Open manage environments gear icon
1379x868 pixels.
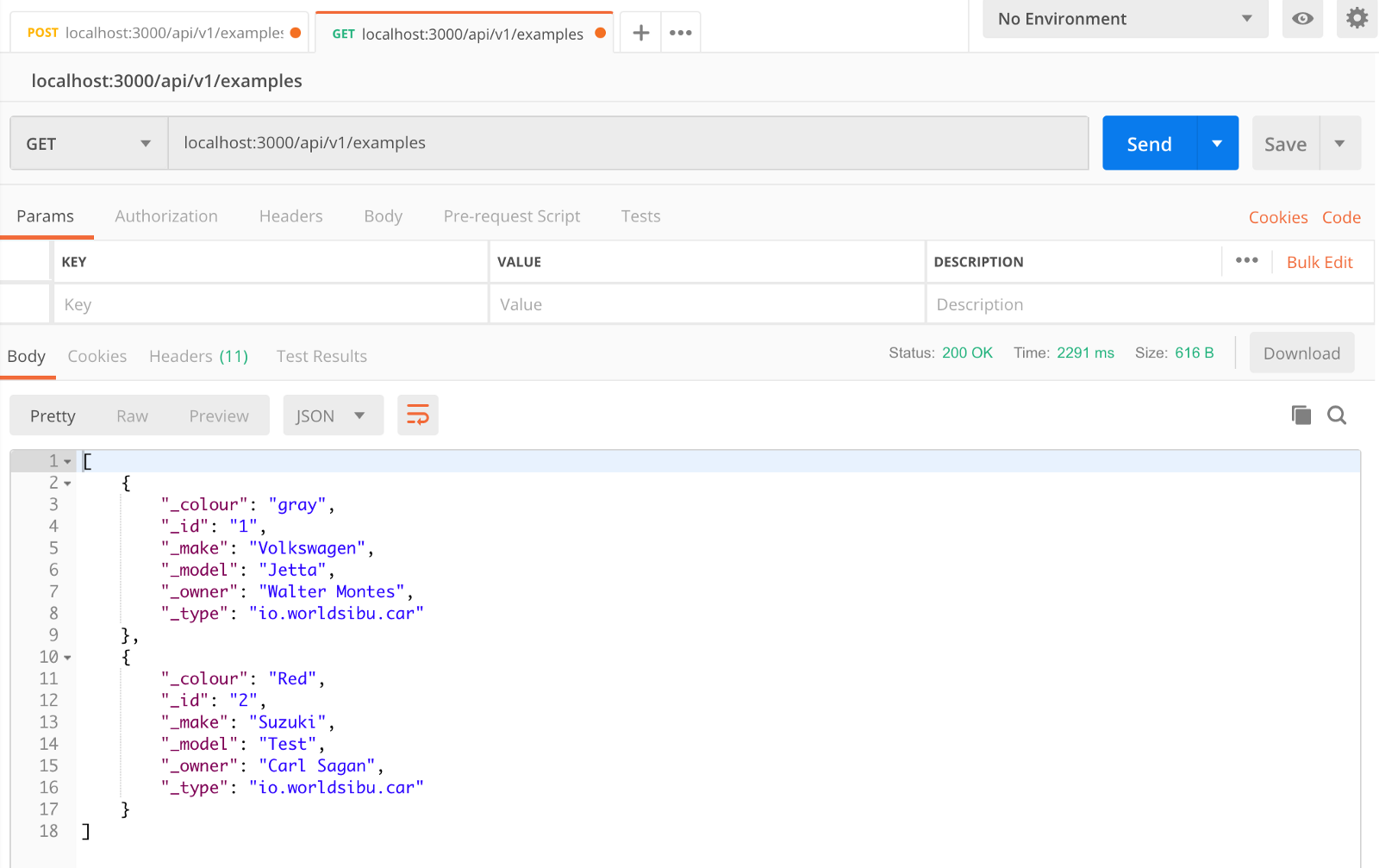(x=1357, y=19)
